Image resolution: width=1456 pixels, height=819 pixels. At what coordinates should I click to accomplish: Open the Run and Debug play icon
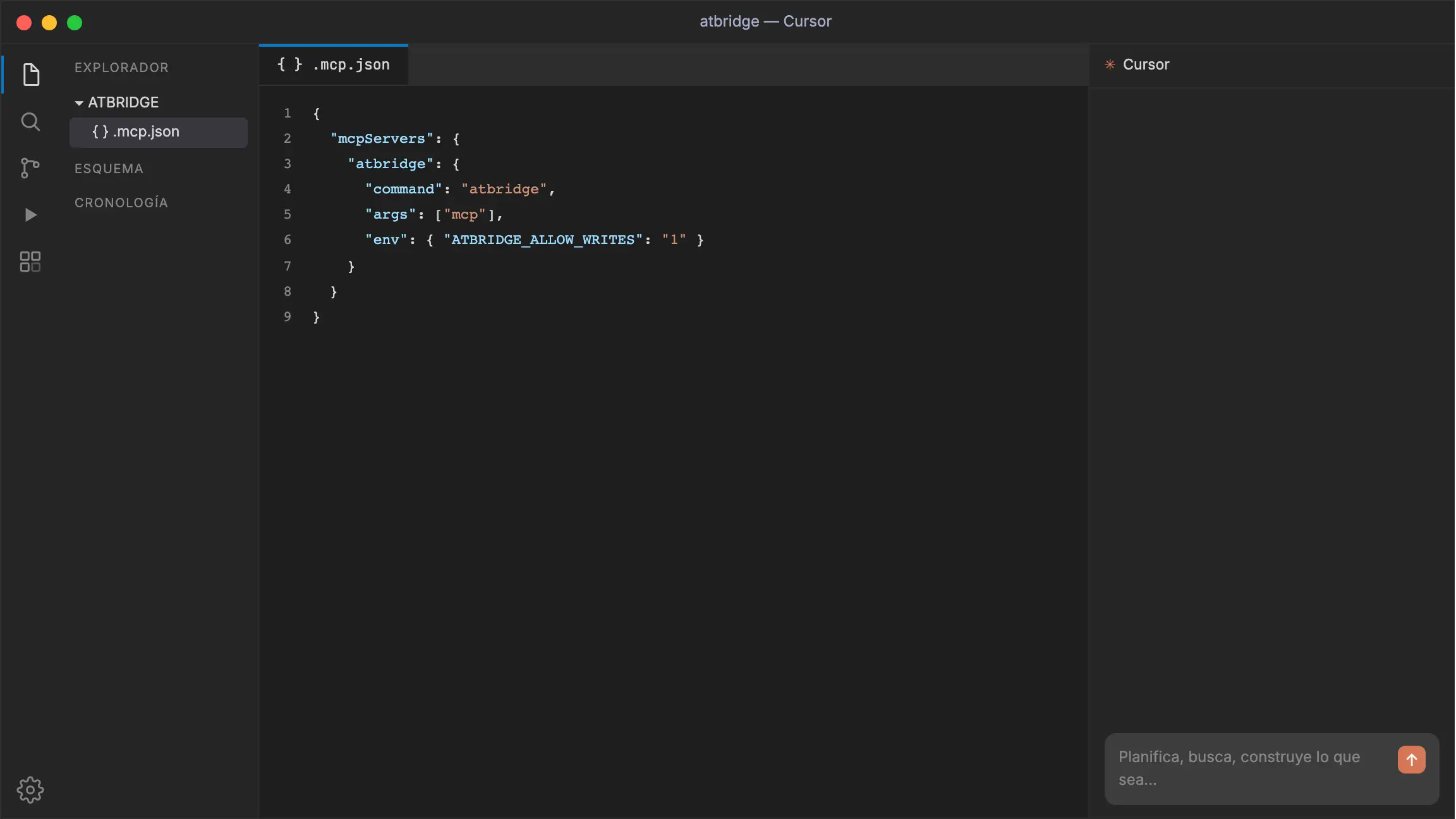point(30,215)
